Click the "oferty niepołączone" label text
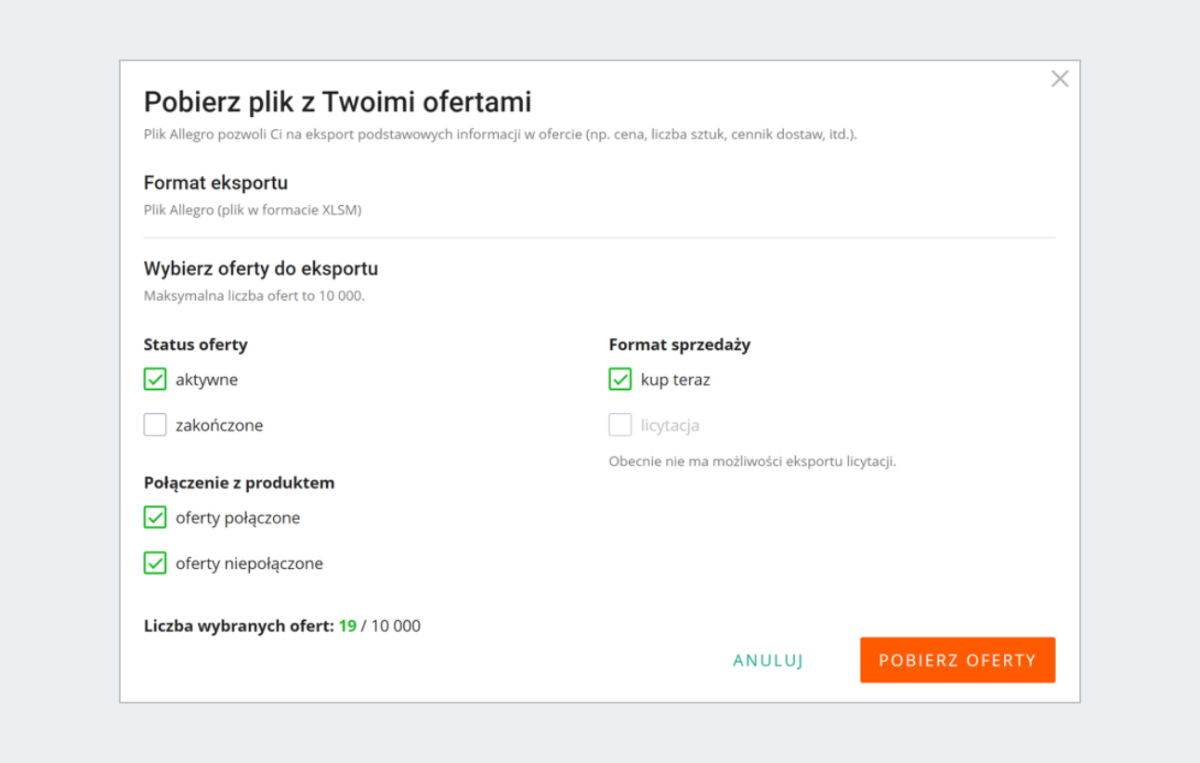This screenshot has height=763, width=1200. pos(249,563)
